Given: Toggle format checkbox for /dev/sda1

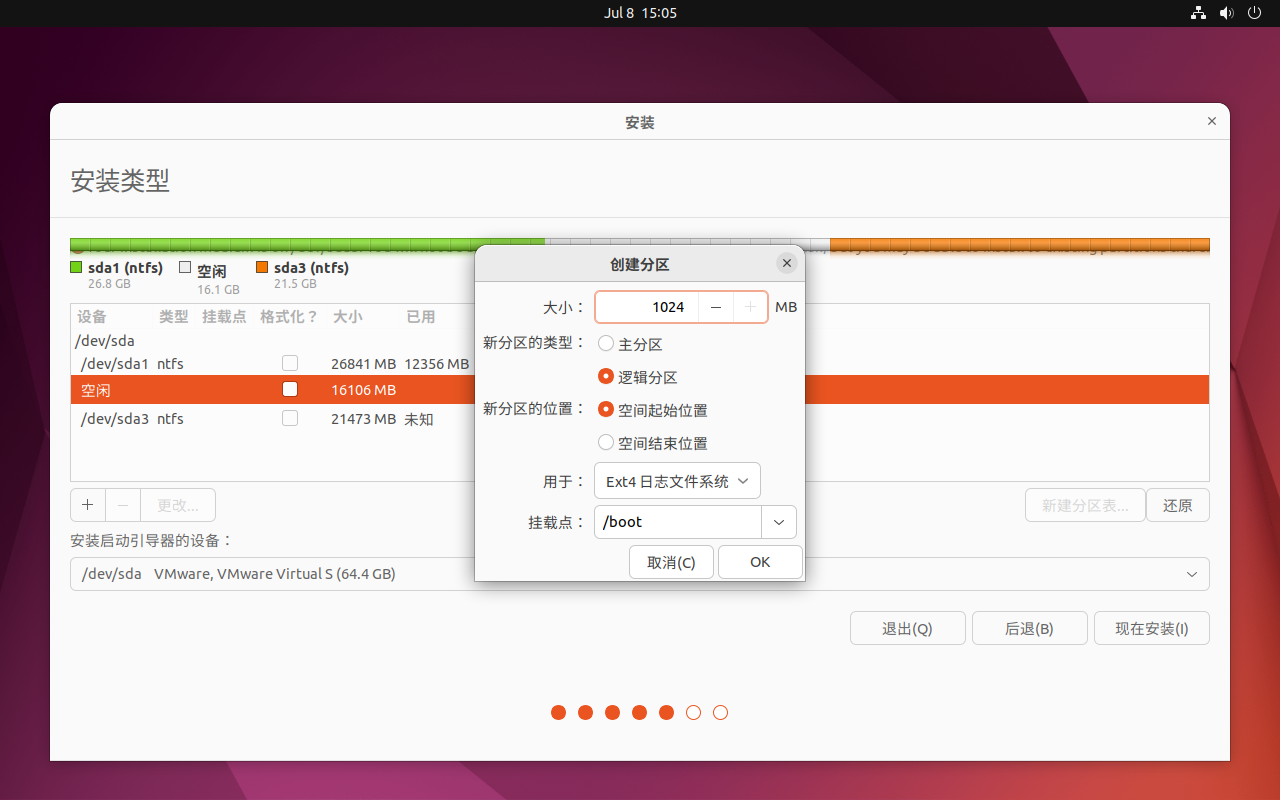Looking at the screenshot, I should pyautogui.click(x=290, y=363).
